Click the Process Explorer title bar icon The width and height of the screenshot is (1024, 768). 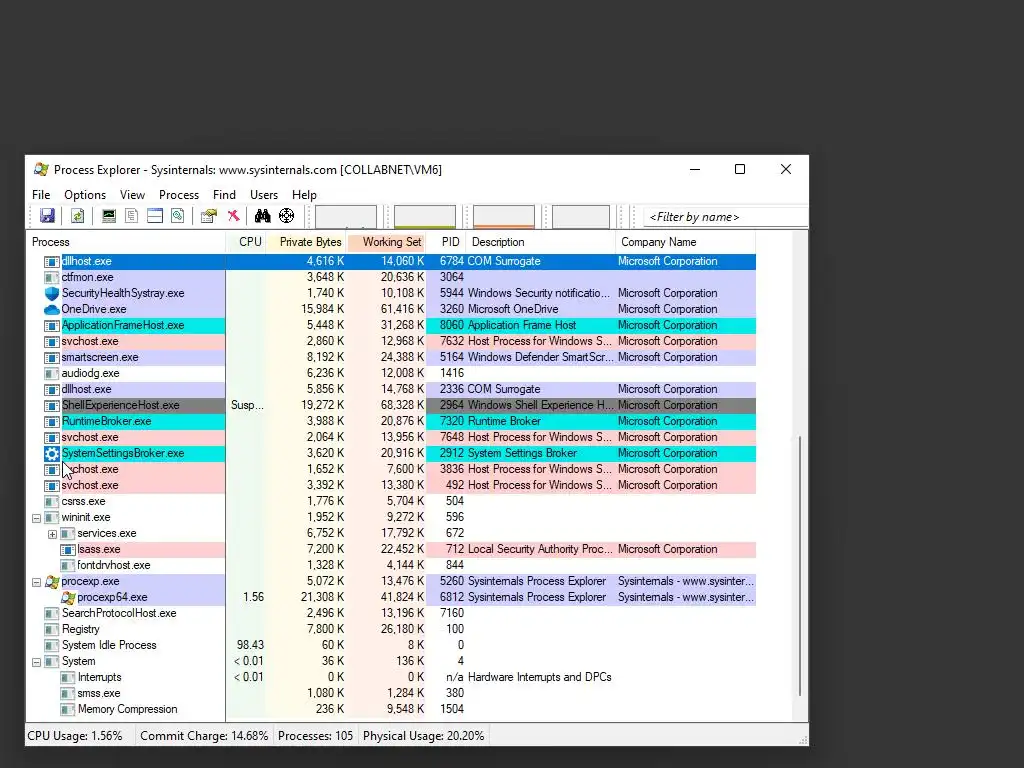coord(41,170)
